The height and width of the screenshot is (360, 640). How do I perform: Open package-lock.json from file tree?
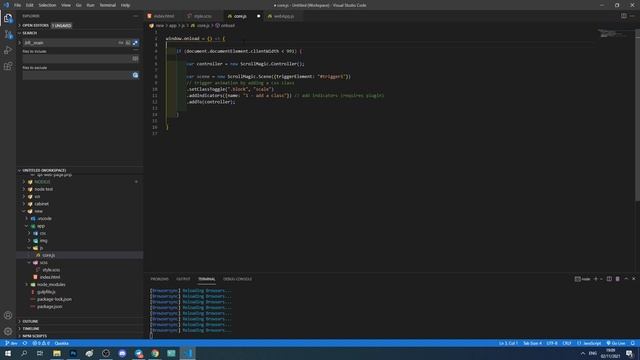coord(54,299)
